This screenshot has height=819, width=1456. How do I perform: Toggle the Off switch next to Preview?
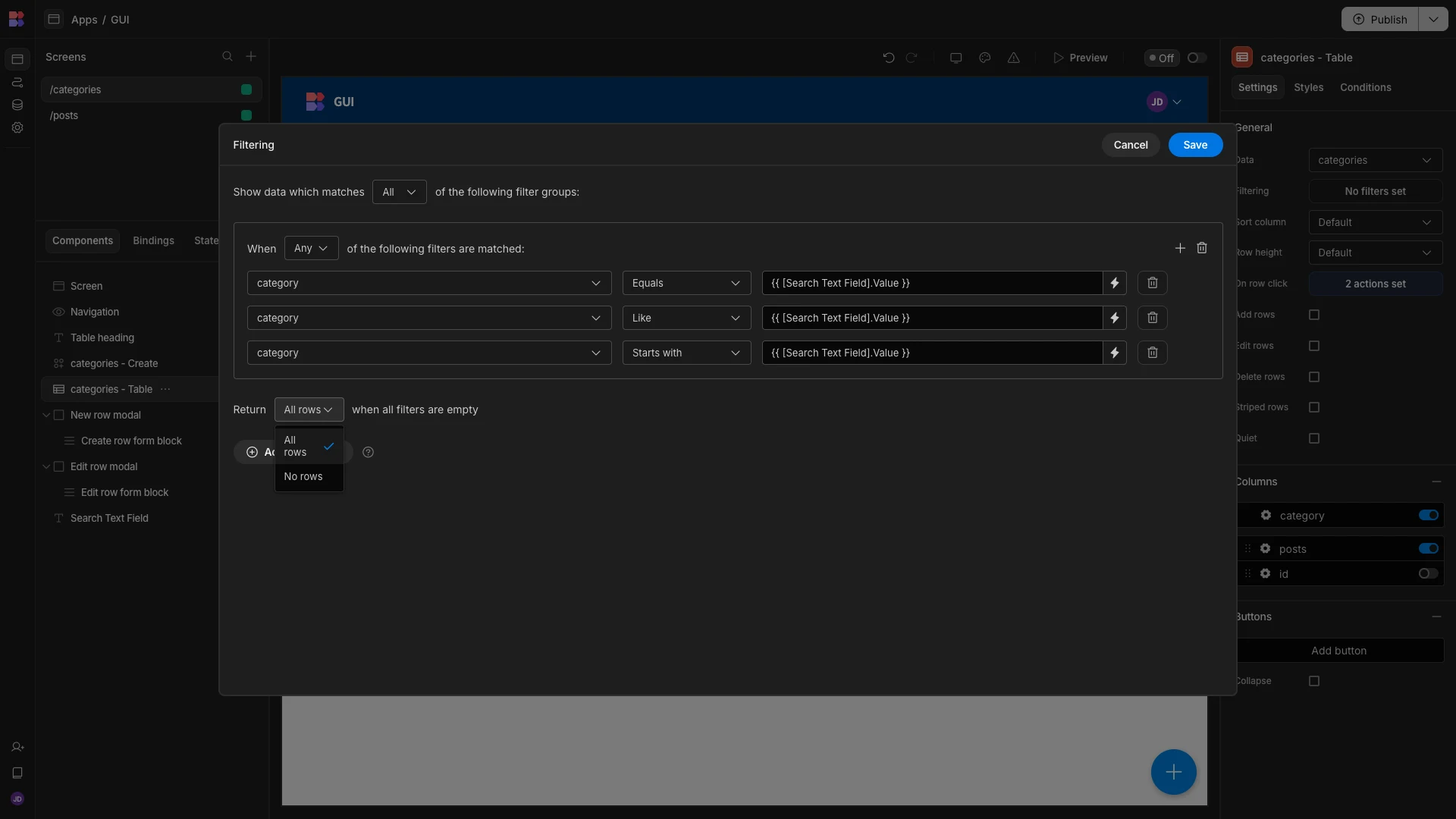coord(1197,58)
